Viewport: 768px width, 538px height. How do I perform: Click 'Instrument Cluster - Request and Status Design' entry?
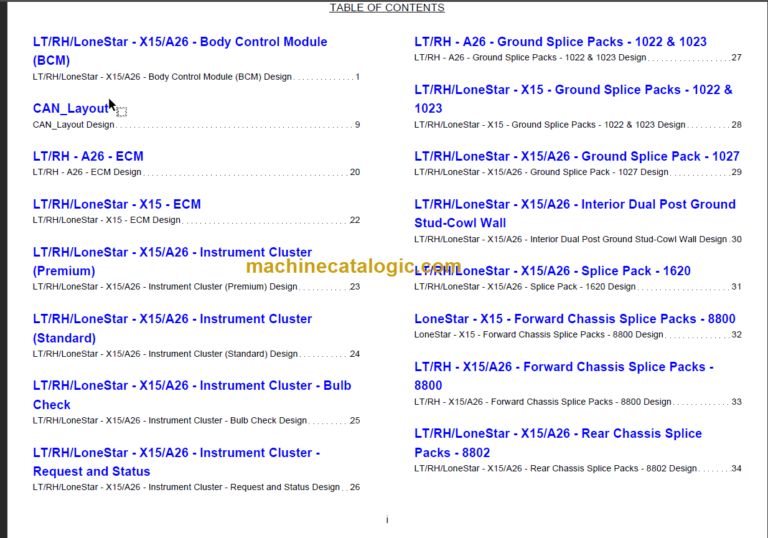(x=196, y=487)
